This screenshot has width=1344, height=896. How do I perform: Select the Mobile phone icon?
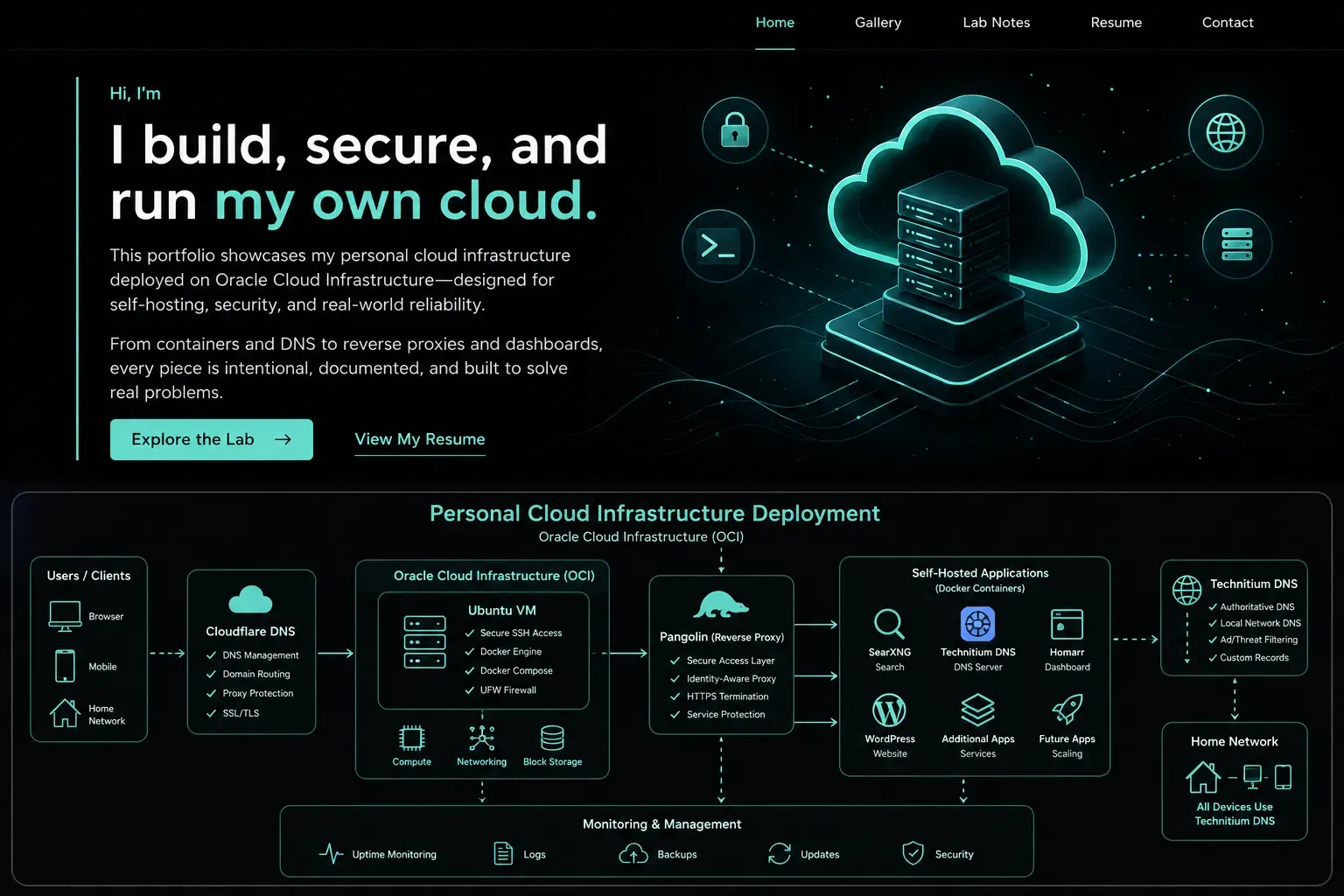tap(65, 666)
